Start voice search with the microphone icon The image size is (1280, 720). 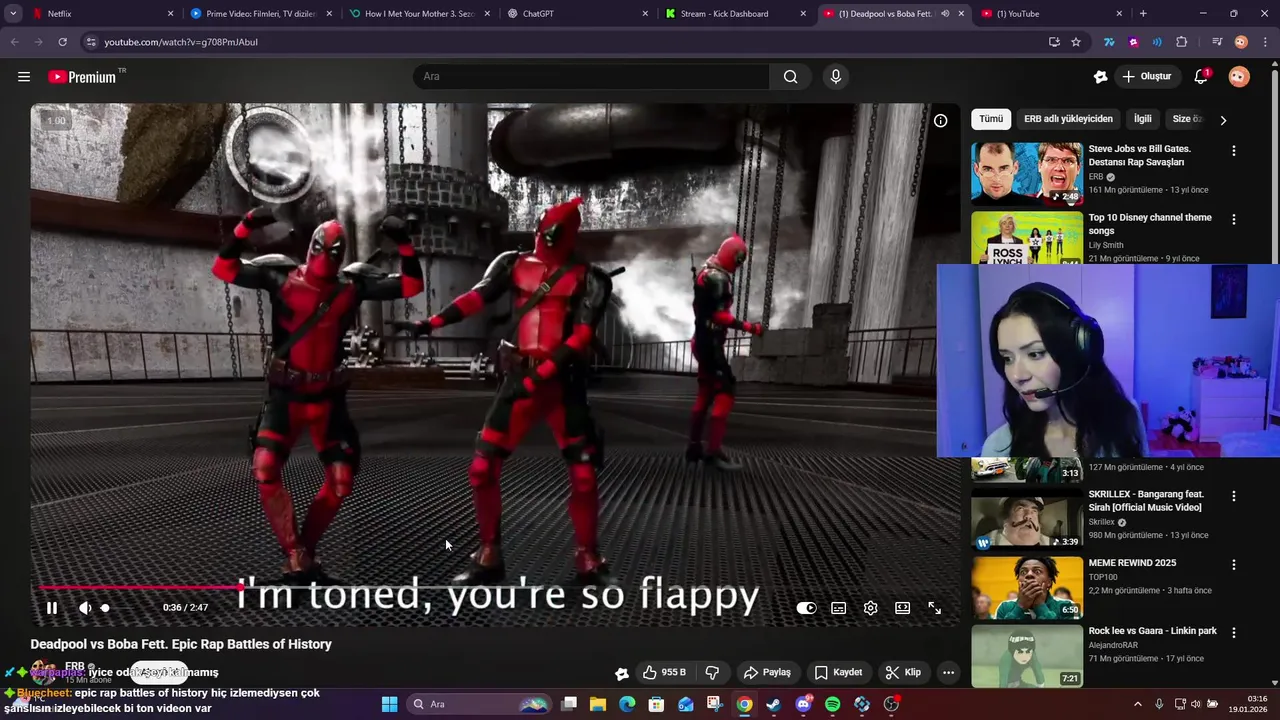click(x=836, y=77)
